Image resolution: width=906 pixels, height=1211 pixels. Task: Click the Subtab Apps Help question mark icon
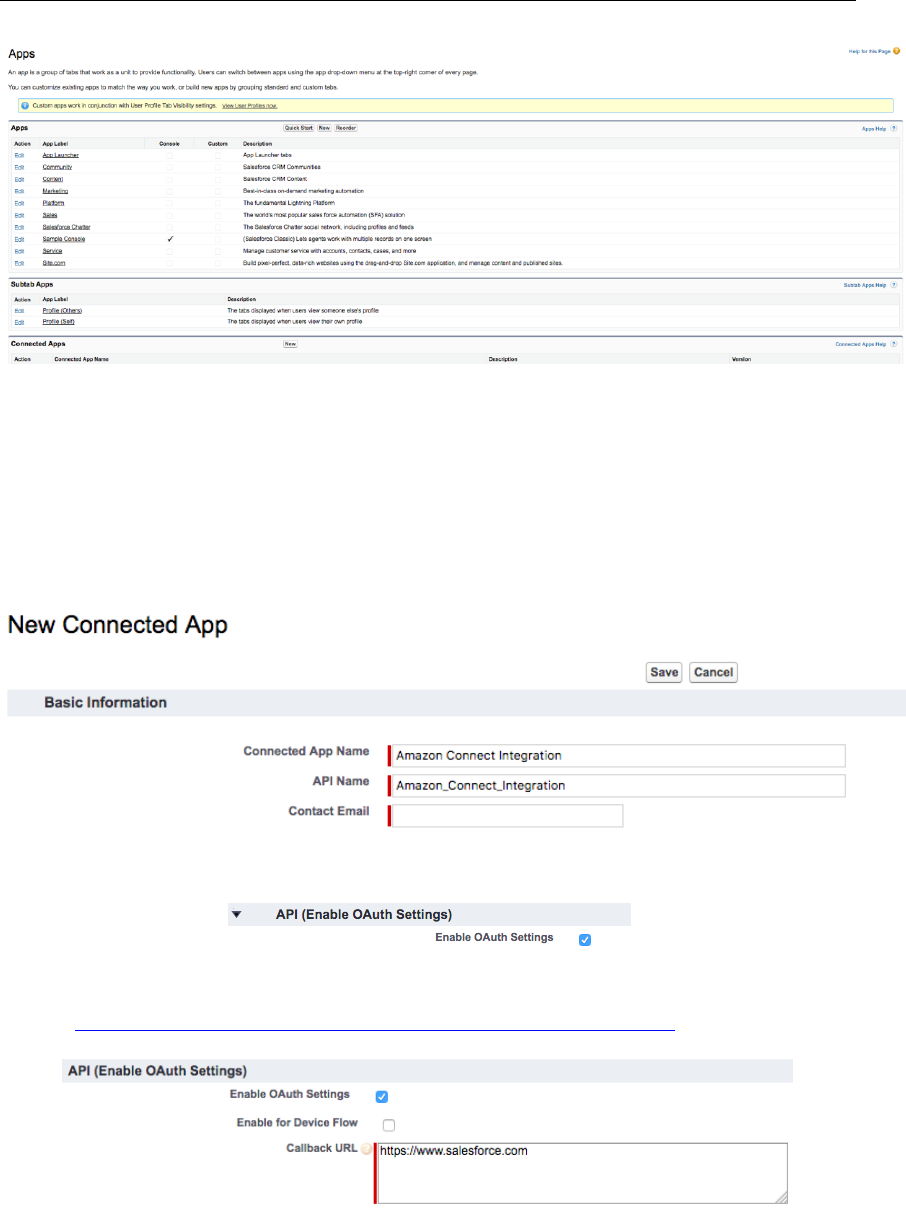click(x=893, y=285)
